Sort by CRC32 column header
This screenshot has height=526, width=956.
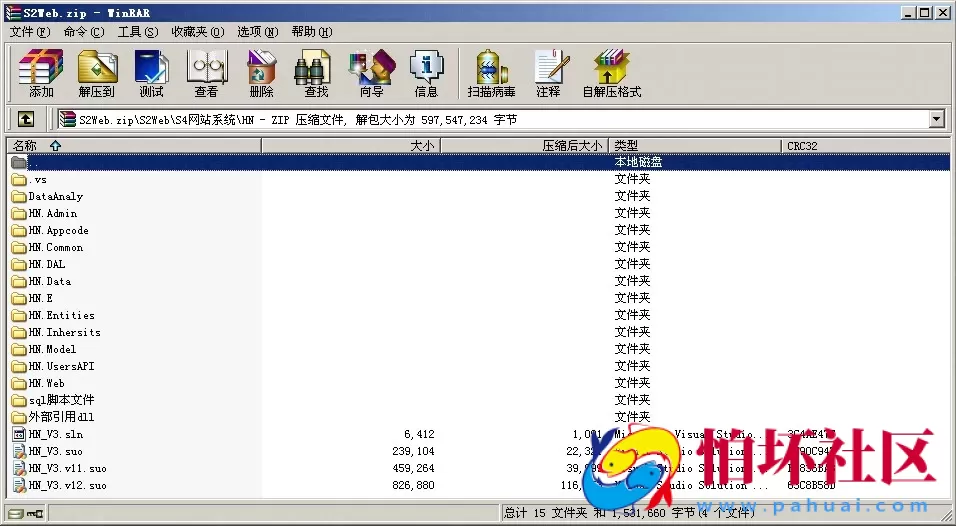point(865,146)
